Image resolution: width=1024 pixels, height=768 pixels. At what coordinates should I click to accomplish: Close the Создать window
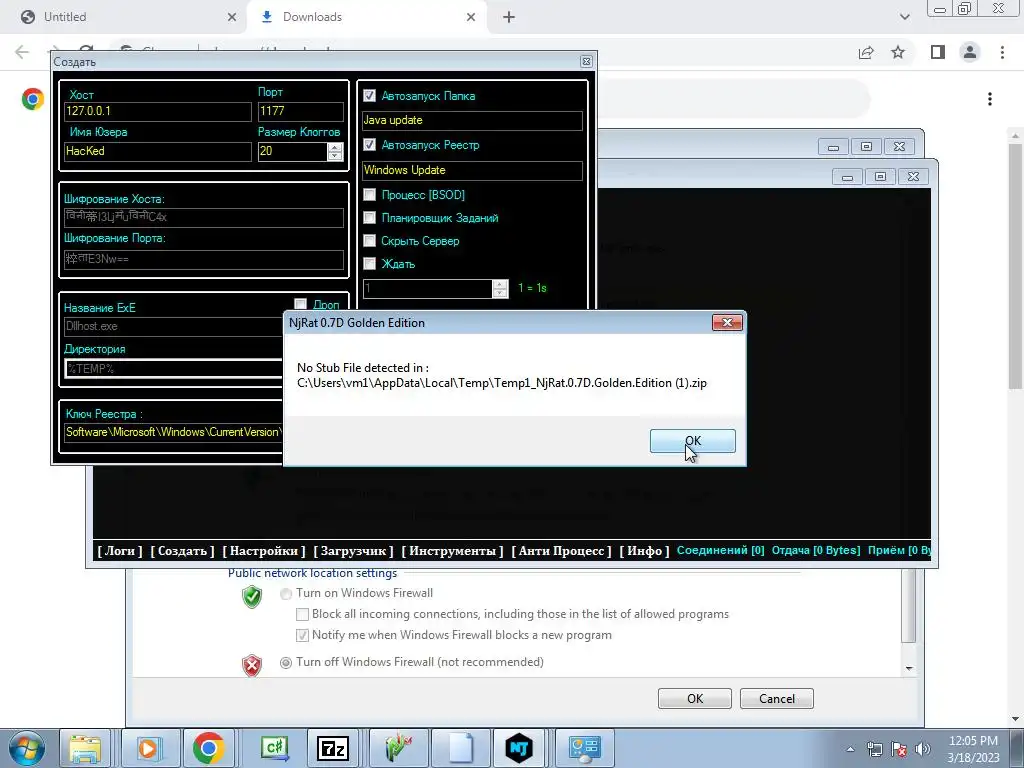pos(586,61)
